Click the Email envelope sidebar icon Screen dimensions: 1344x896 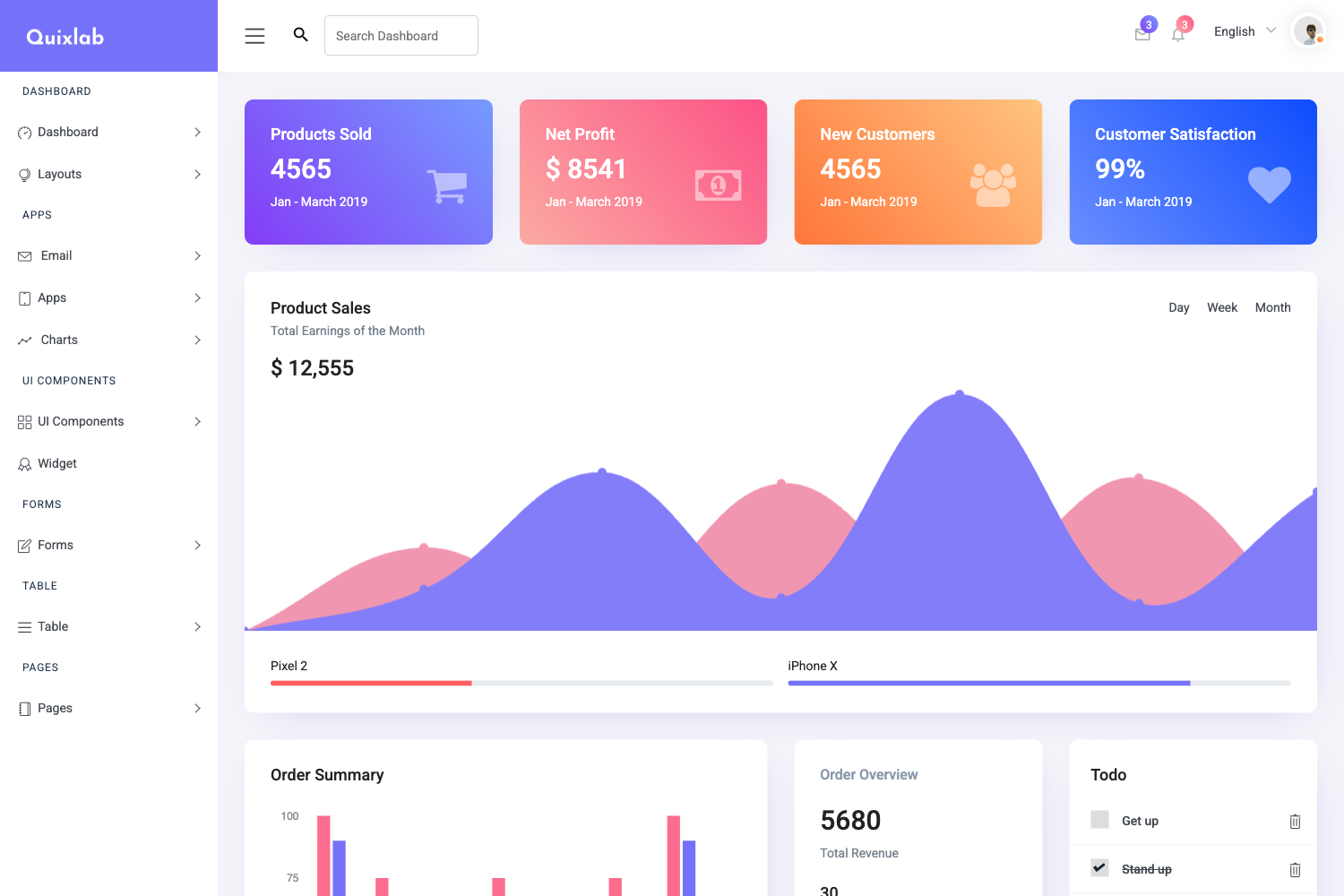24,256
